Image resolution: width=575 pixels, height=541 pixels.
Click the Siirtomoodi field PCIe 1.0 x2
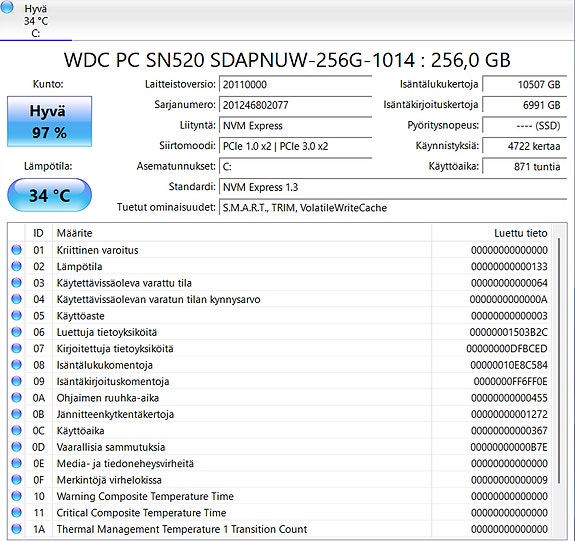click(295, 146)
